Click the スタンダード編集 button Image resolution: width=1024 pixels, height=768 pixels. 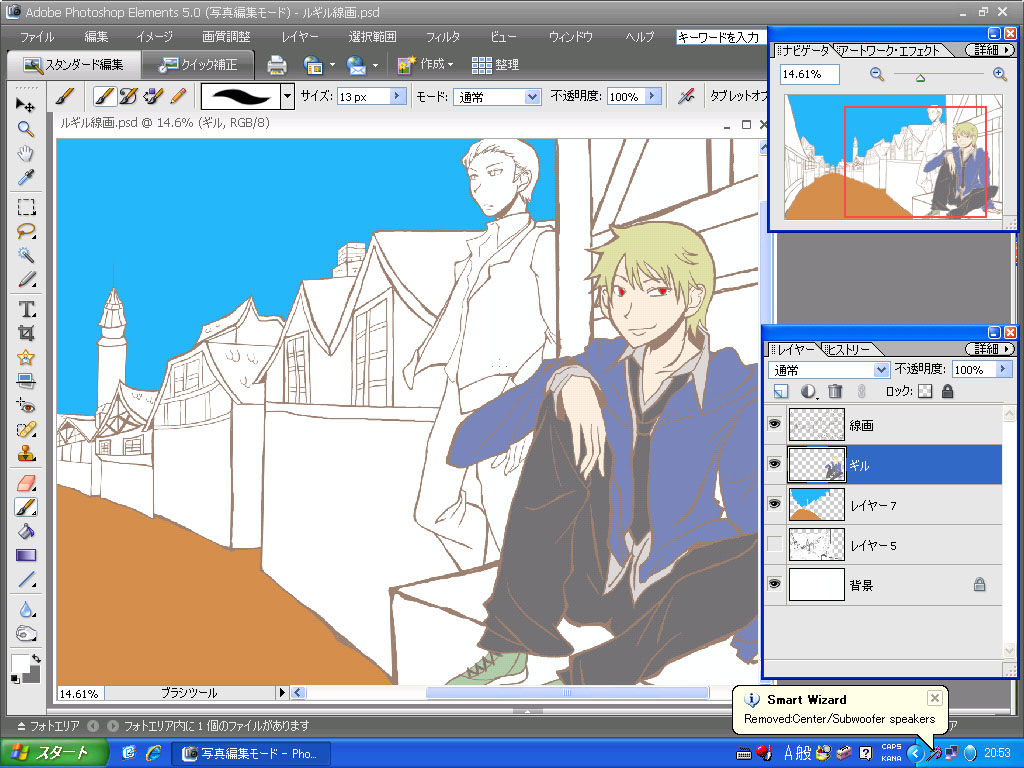coord(73,64)
